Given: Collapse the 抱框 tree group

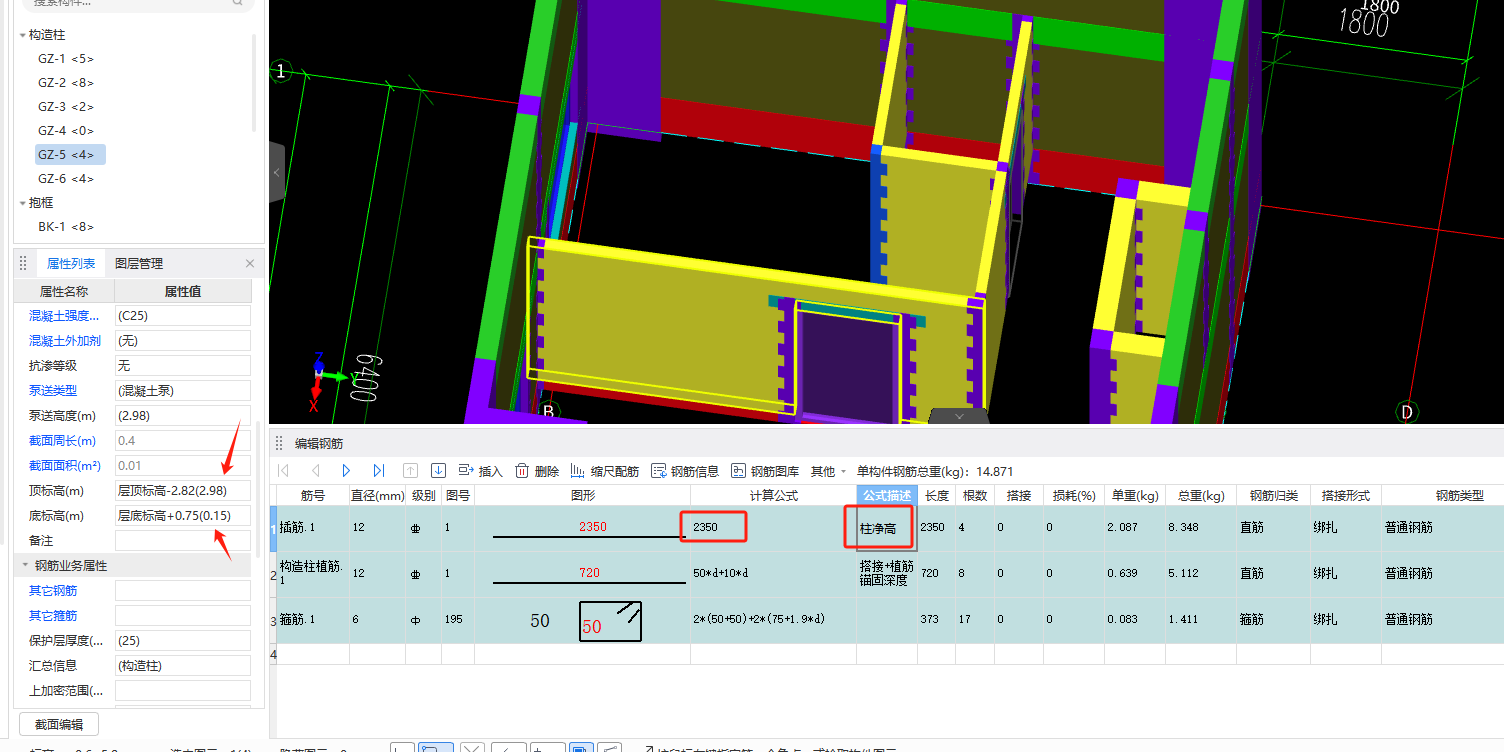Looking at the screenshot, I should (23, 203).
